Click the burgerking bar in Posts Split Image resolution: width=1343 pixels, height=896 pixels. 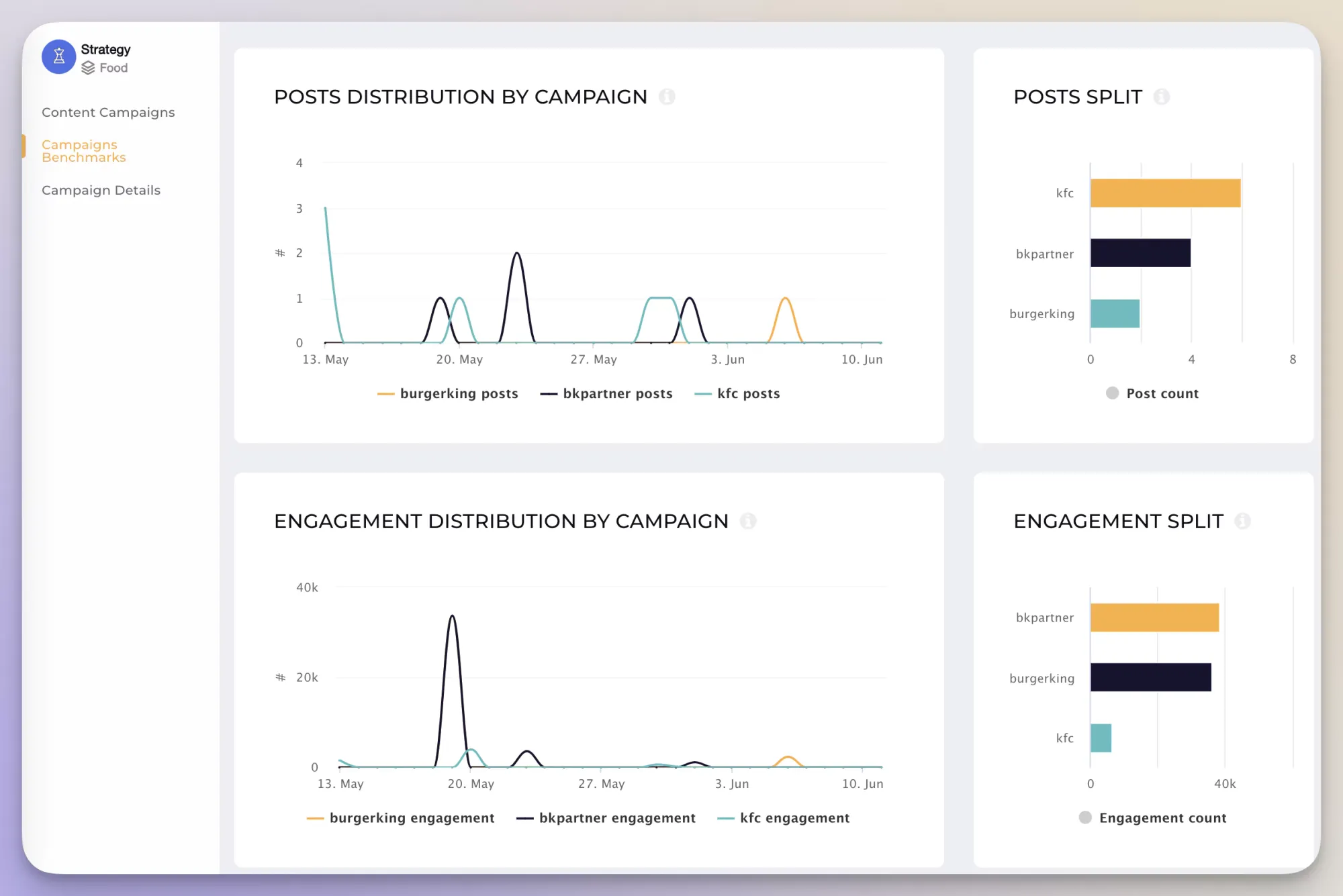[x=1115, y=313]
